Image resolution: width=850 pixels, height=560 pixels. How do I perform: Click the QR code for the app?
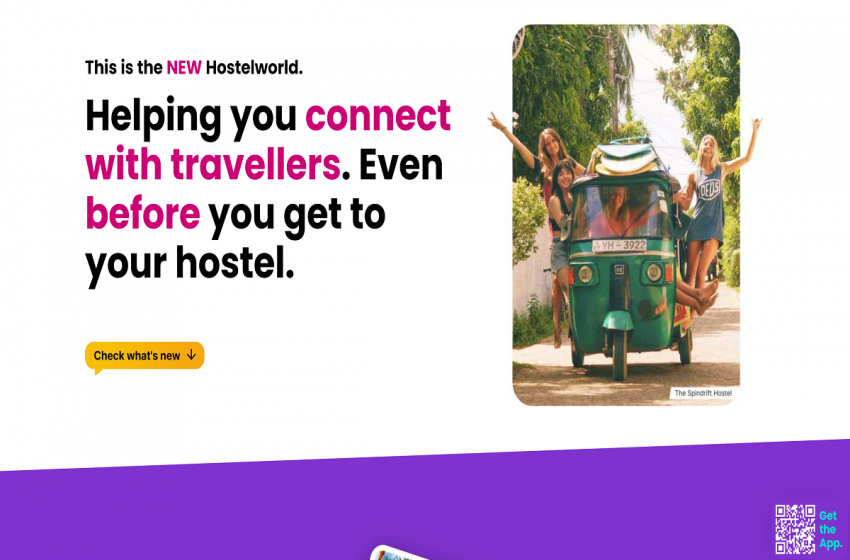pyautogui.click(x=795, y=529)
